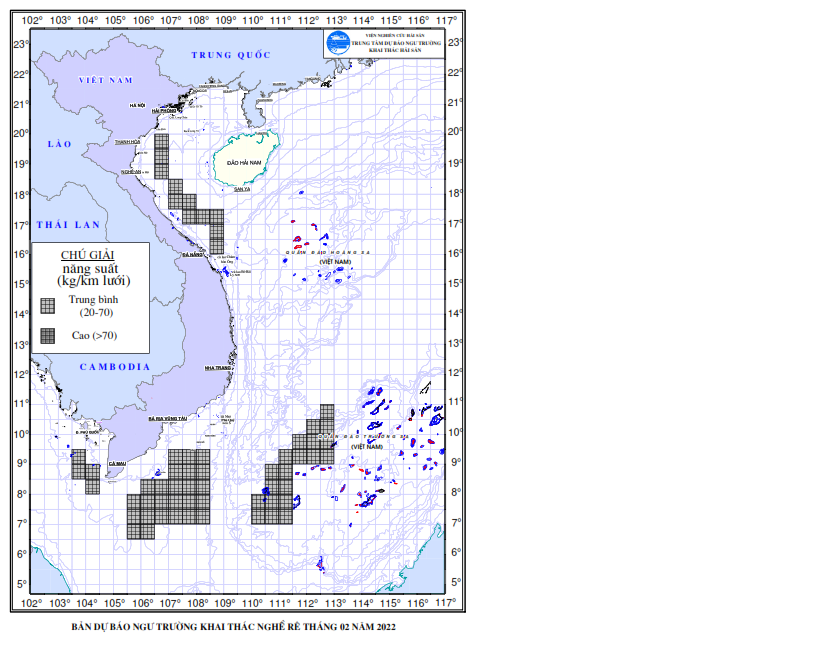Image resolution: width=819 pixels, height=645 pixels.
Task: Click the CAMBODIA label
Action: (x=115, y=367)
